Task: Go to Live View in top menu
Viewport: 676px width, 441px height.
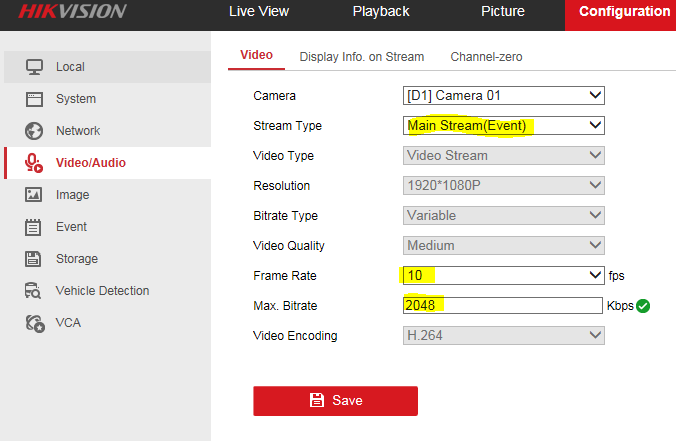Action: click(x=259, y=12)
